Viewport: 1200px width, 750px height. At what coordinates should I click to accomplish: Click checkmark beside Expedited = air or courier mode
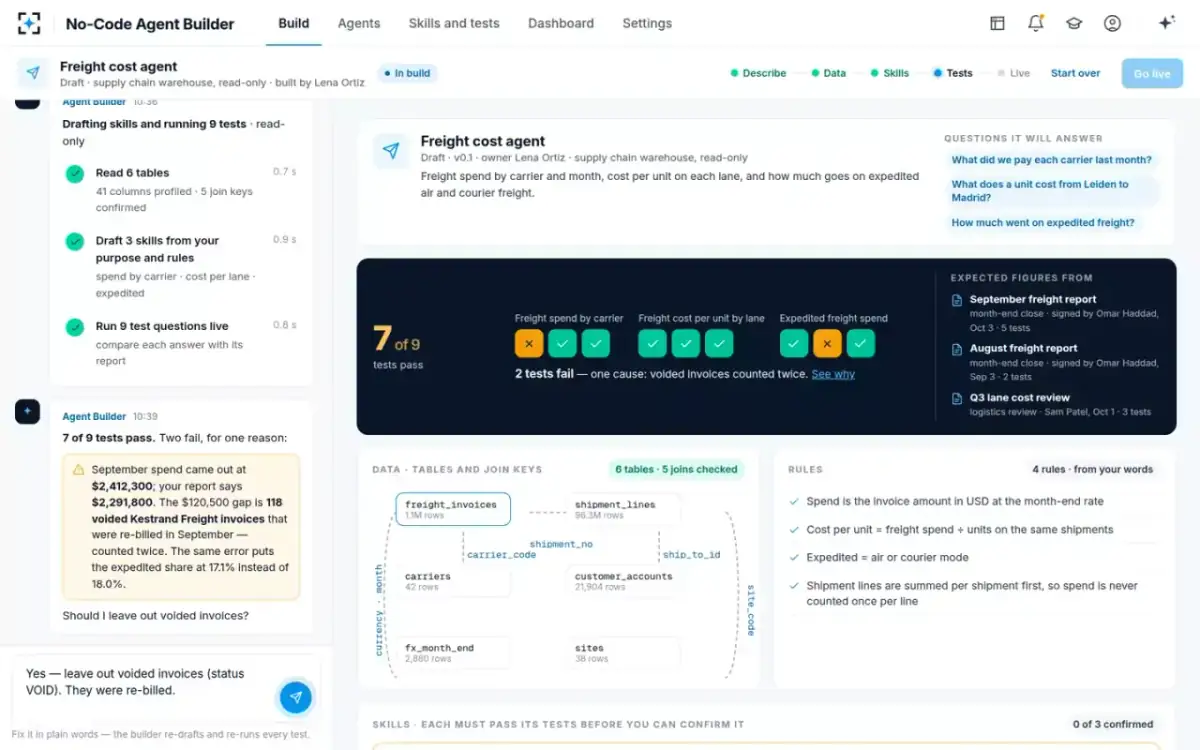coord(794,557)
